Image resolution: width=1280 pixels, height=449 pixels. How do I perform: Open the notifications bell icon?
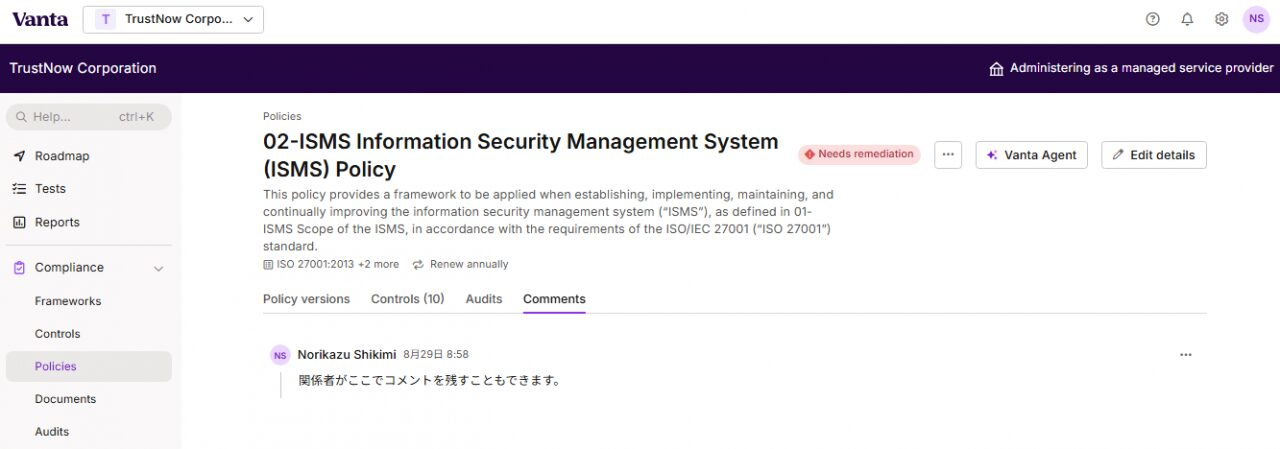click(1187, 19)
